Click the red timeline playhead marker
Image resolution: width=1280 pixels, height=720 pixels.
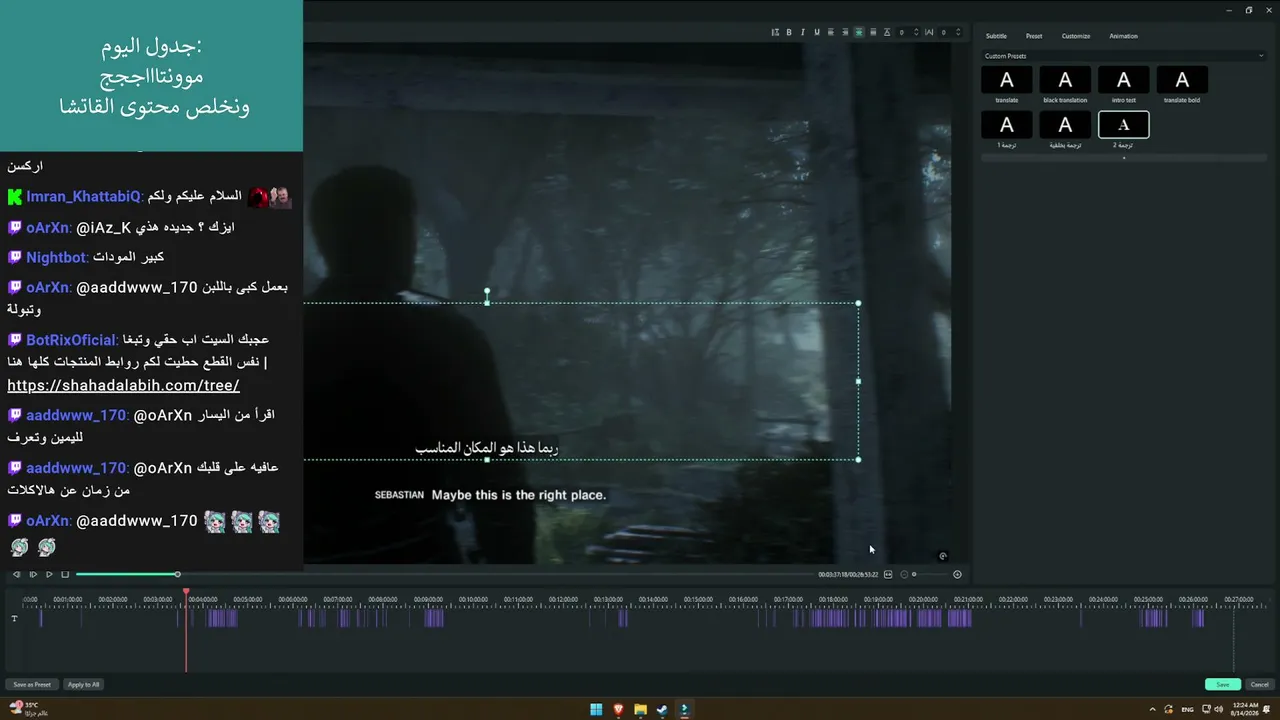click(x=186, y=592)
